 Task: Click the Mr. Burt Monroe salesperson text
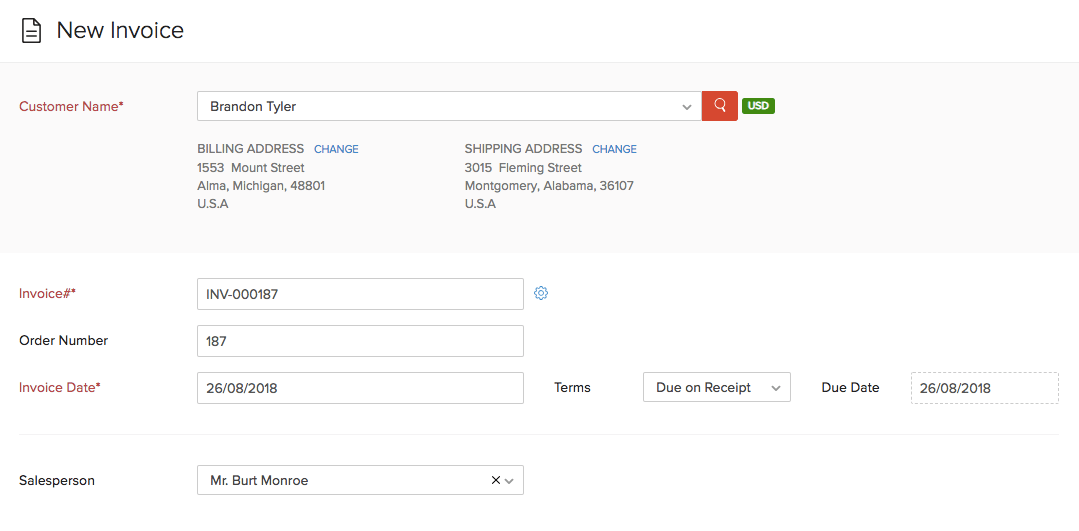point(259,481)
